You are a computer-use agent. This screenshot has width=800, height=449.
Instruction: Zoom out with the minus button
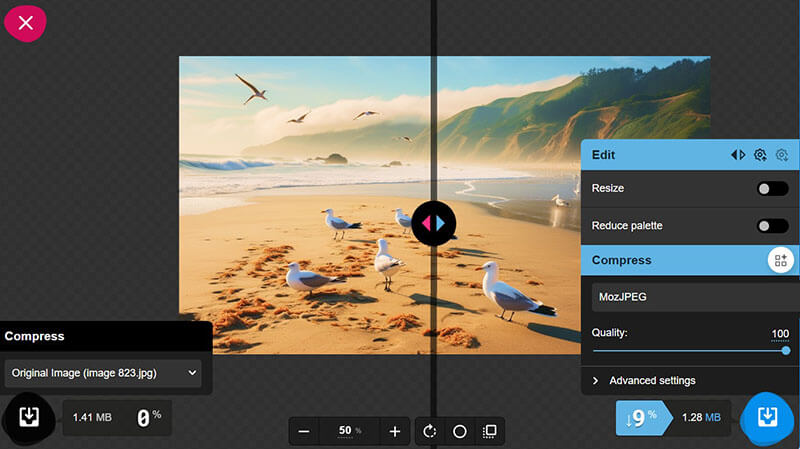point(304,431)
